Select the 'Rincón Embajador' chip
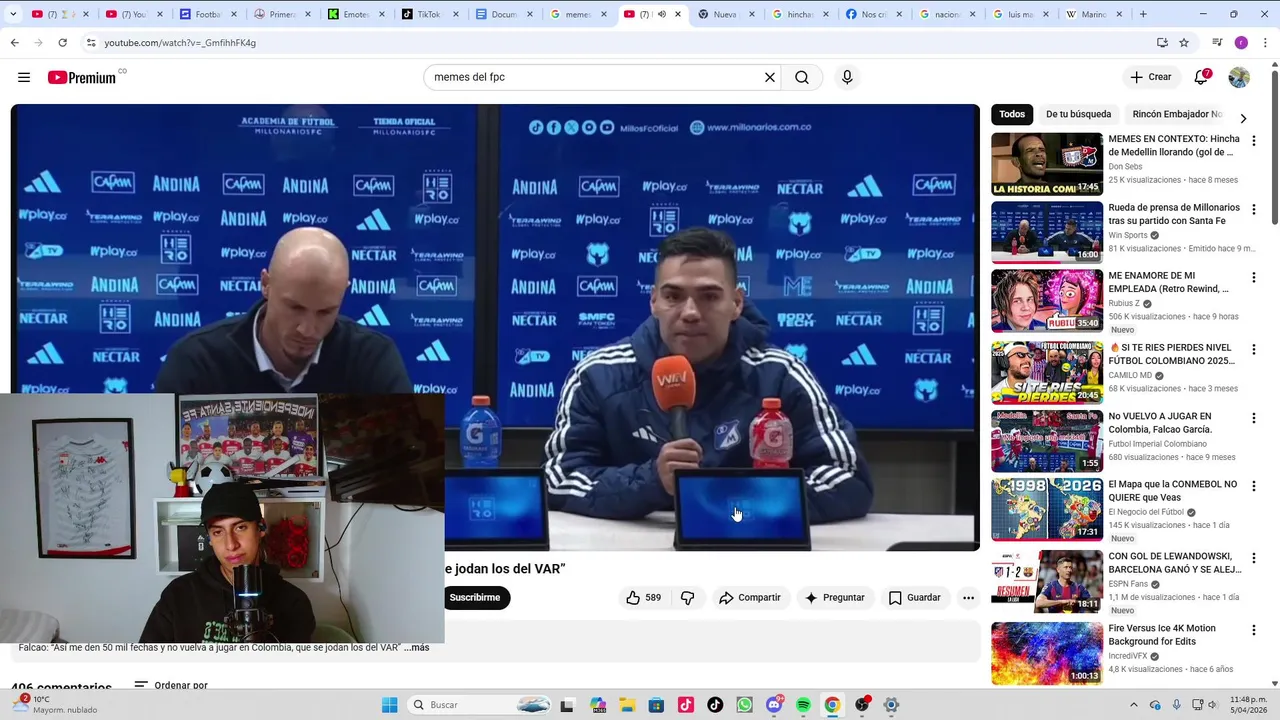Screen dimensions: 1280x720 coord(1178,114)
